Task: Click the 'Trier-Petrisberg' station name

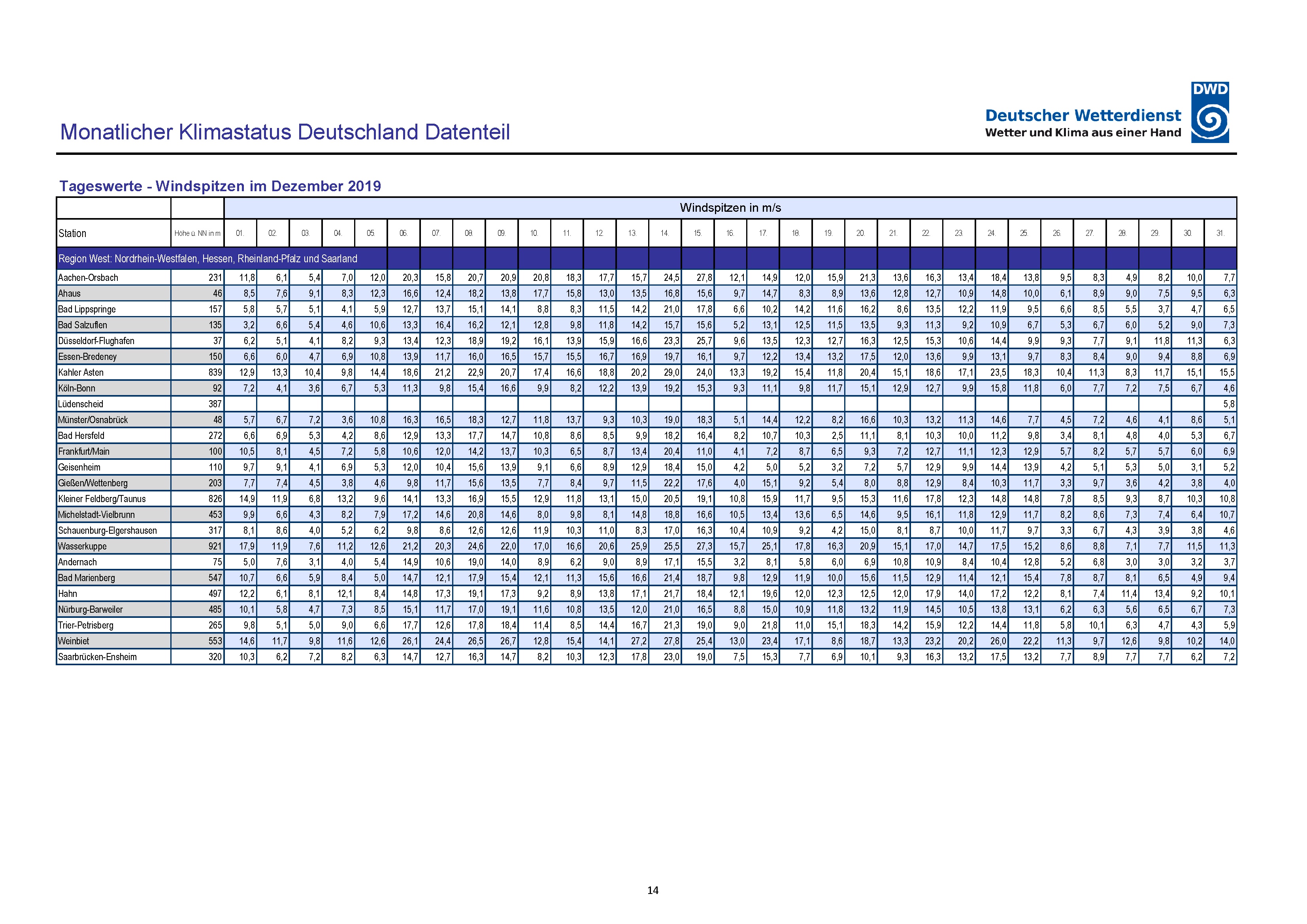Action: click(86, 625)
